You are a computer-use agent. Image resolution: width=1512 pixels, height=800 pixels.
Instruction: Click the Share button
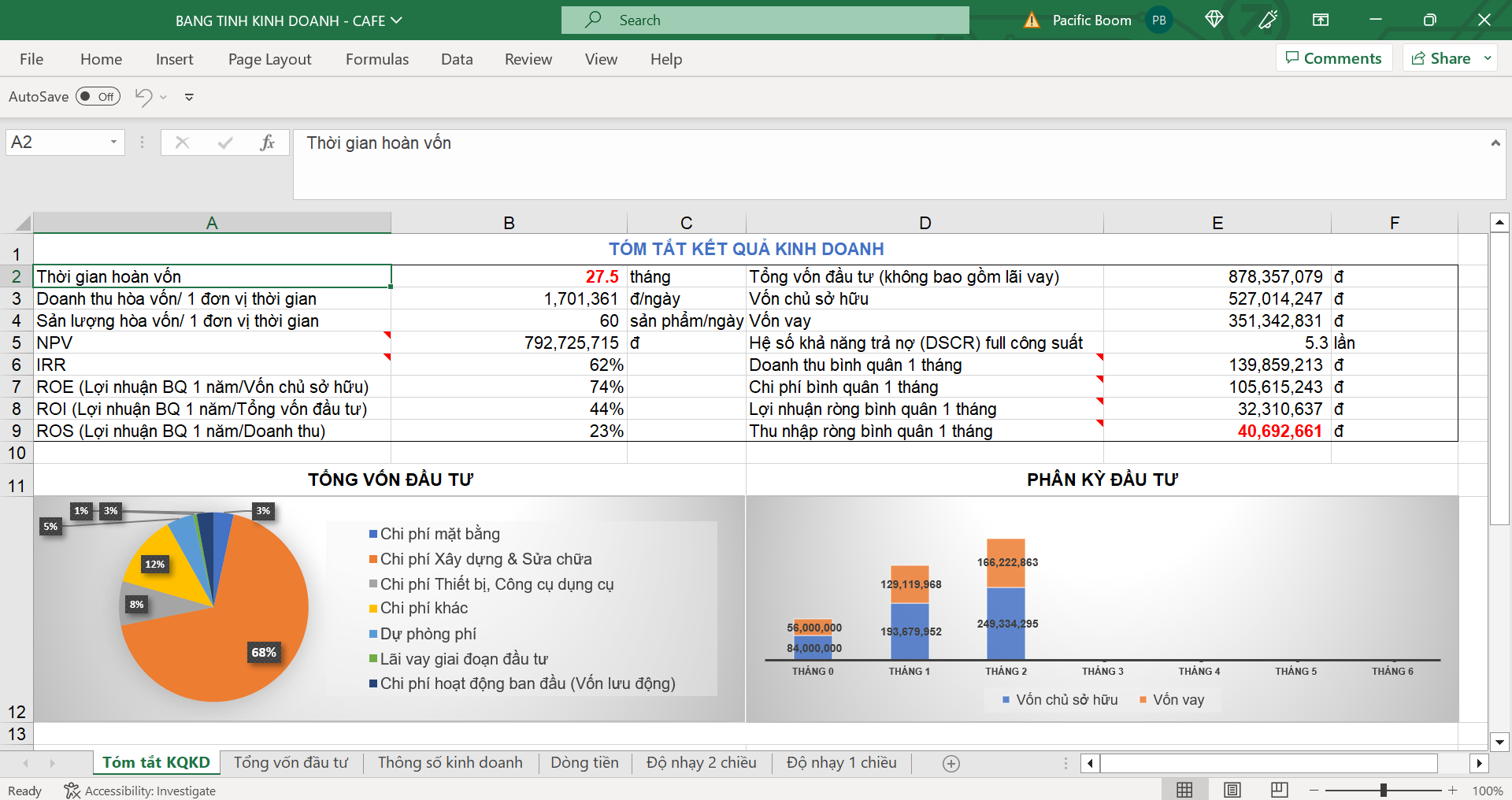click(1441, 58)
